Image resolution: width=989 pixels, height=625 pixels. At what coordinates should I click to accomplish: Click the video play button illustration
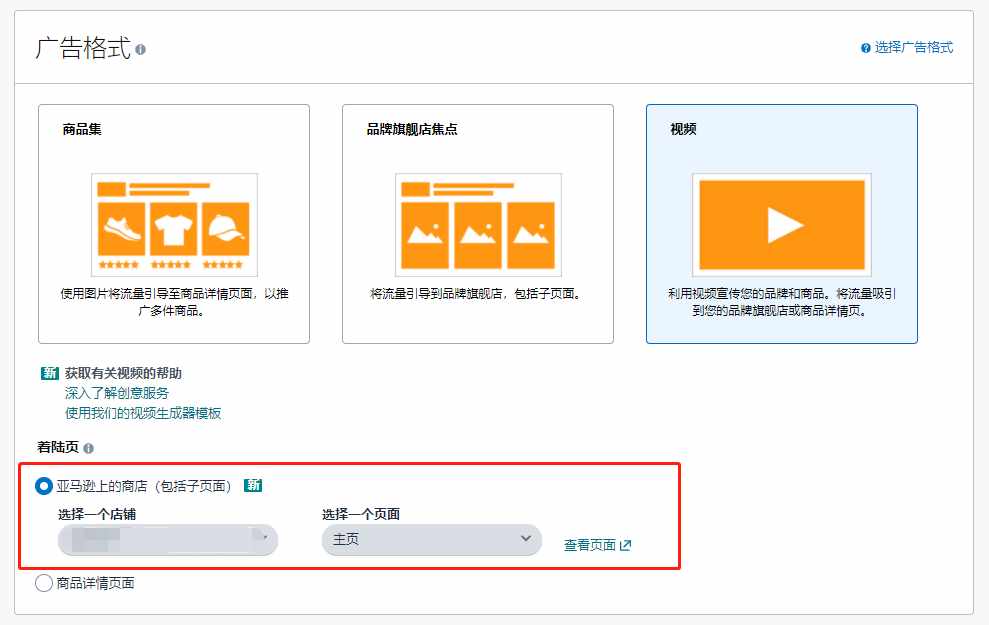point(782,225)
